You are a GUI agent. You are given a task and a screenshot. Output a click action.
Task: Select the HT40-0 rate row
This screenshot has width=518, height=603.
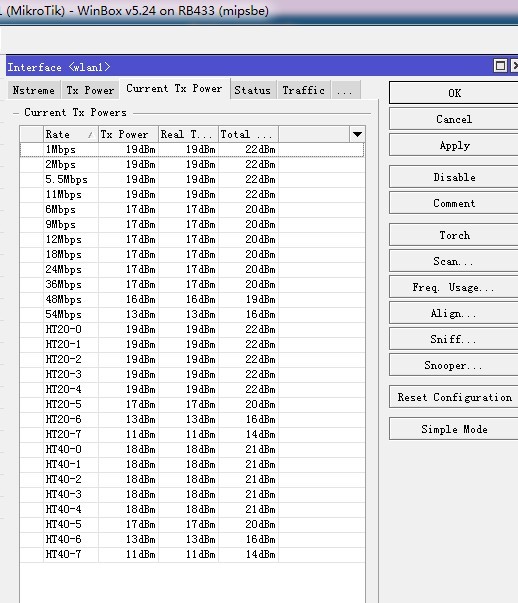coord(192,449)
